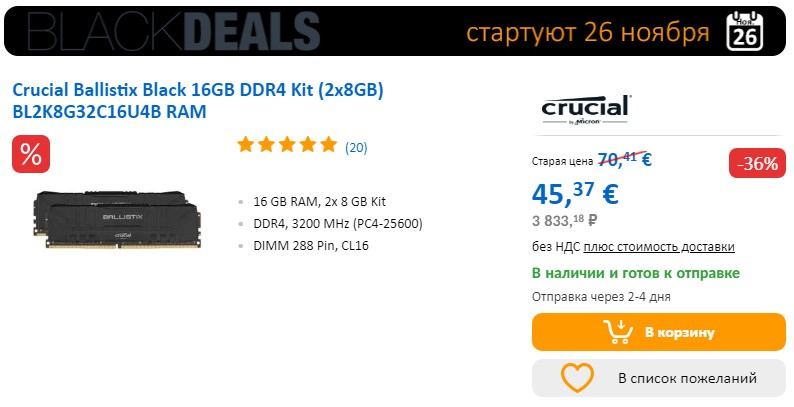Click the BLACK DEALS banner logo
This screenshot has height=407, width=794.
pyautogui.click(x=166, y=32)
